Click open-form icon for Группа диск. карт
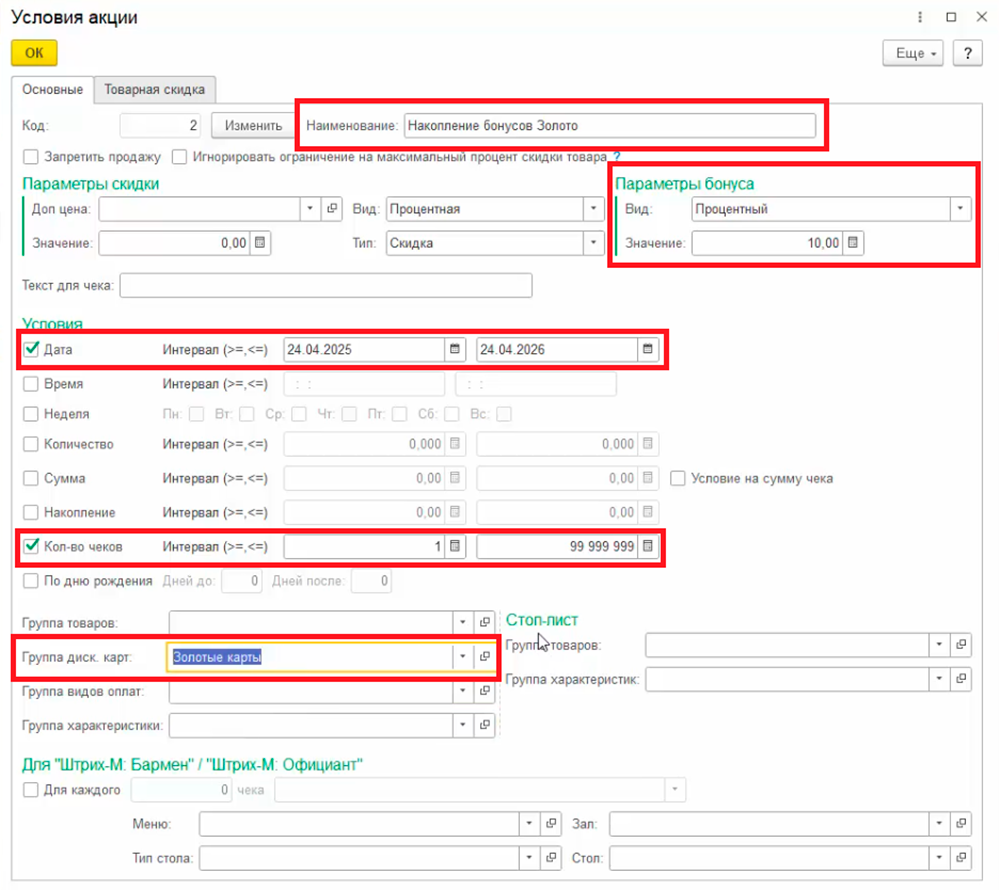 [x=485, y=657]
